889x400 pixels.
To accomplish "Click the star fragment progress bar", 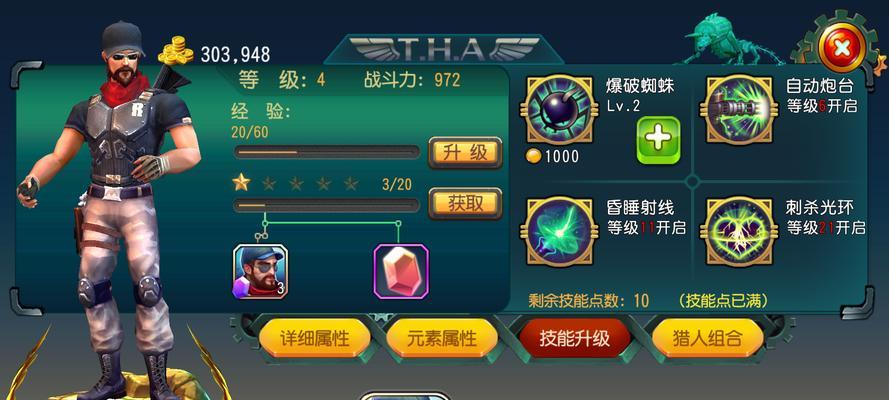I will [327, 205].
